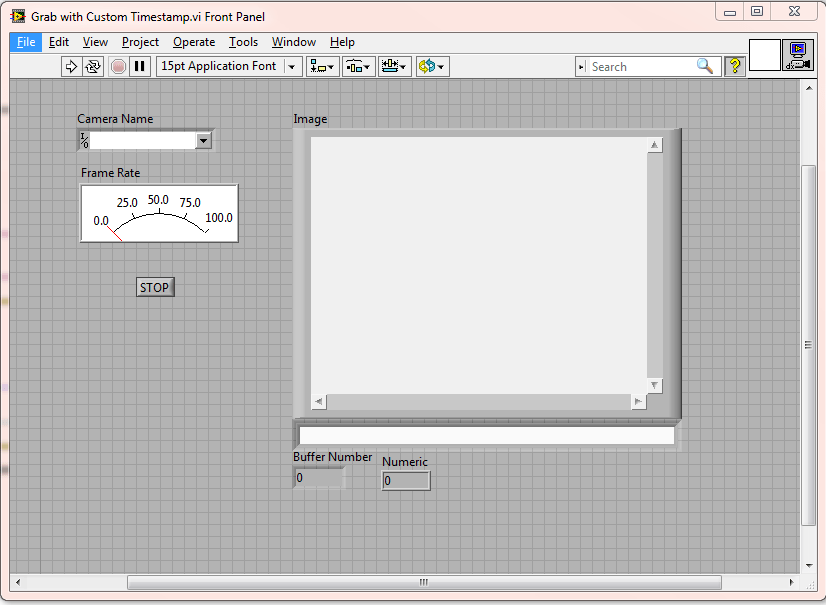Open the Resize Objects menu
The width and height of the screenshot is (826, 605).
395,66
